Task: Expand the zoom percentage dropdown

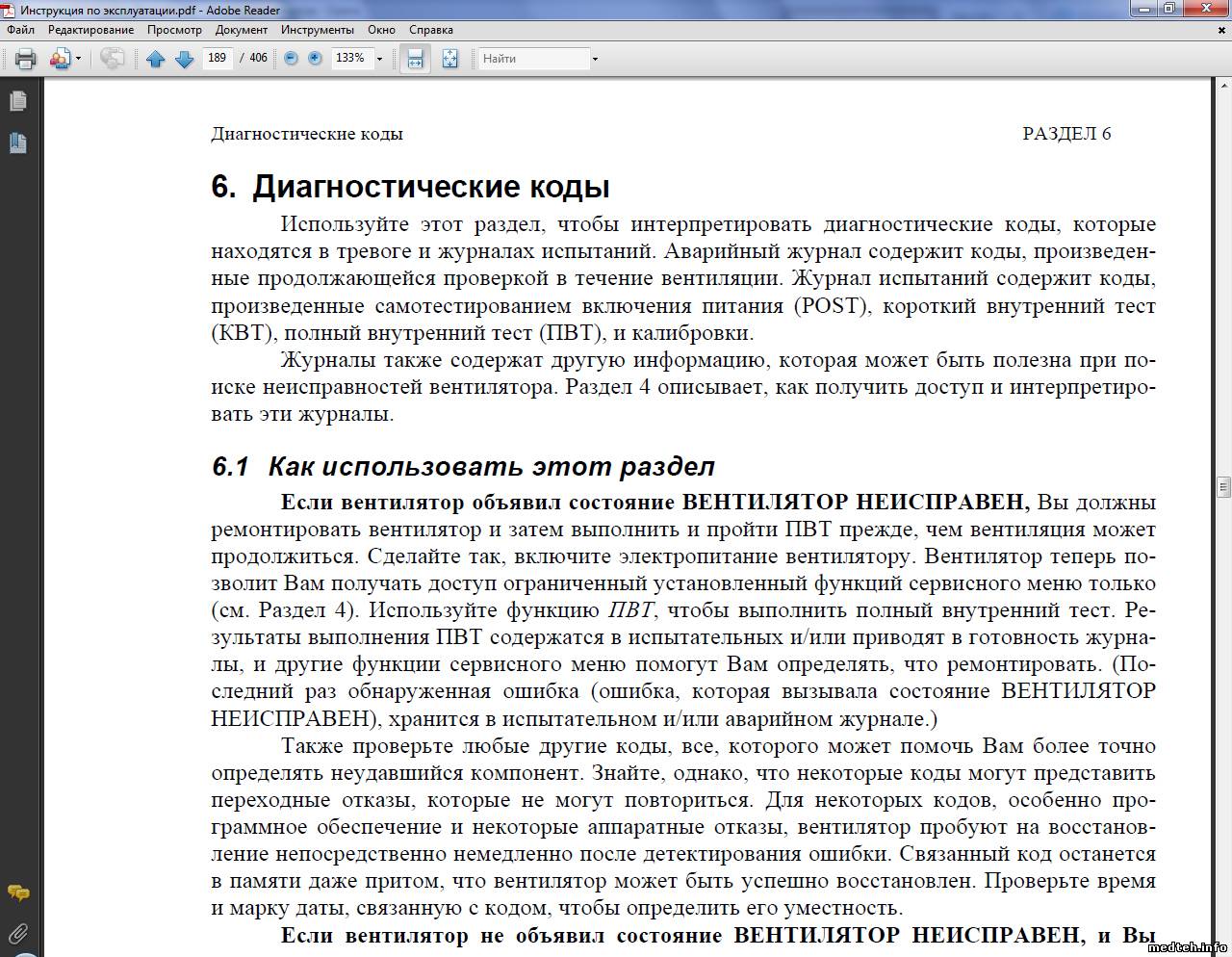Action: click(379, 59)
